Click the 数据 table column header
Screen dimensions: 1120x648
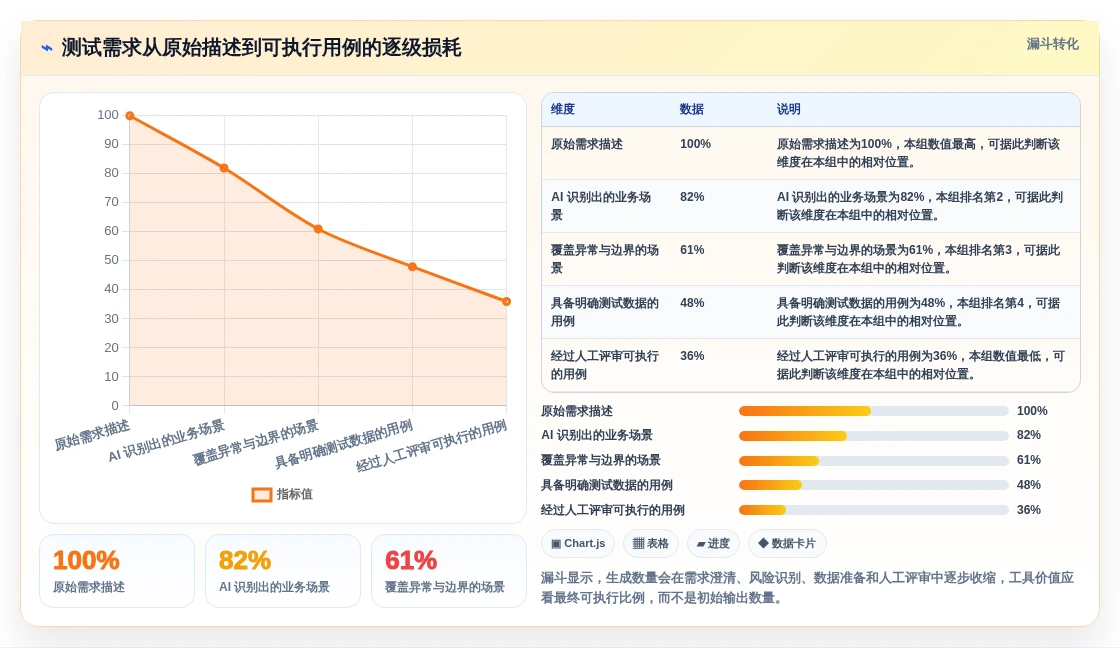point(691,109)
